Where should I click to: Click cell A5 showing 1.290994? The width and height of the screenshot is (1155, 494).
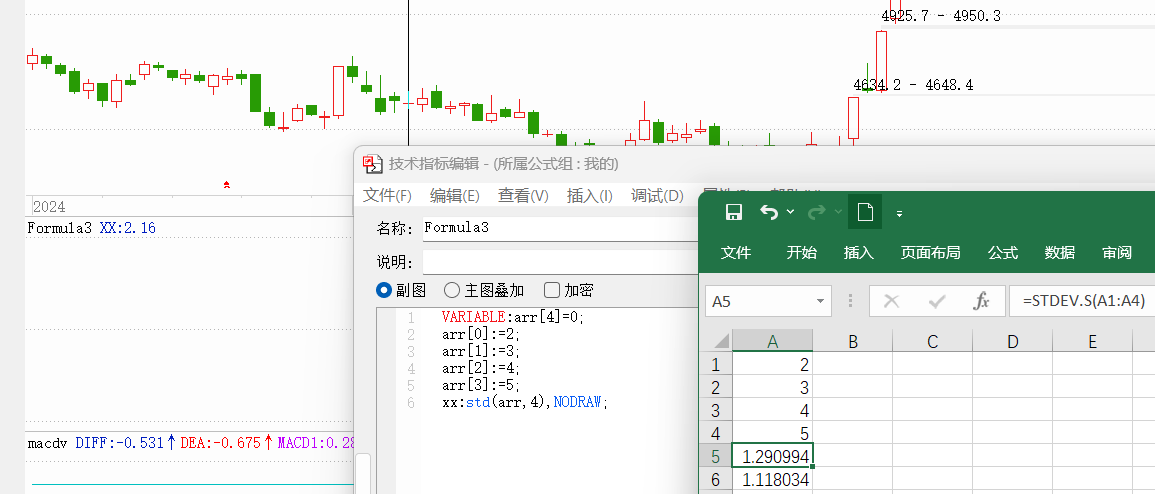click(x=773, y=456)
